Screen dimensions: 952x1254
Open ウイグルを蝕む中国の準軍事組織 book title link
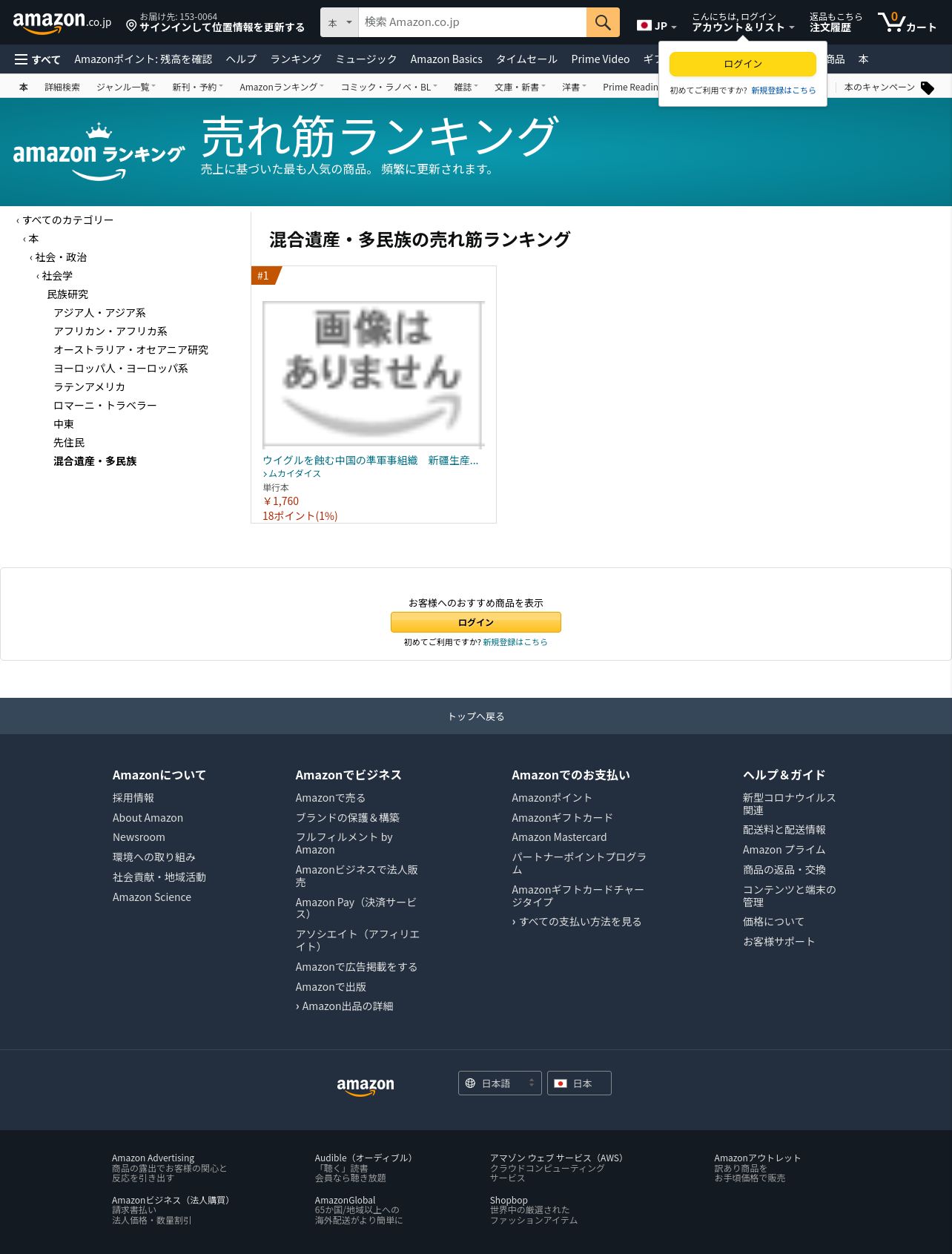tap(371, 461)
